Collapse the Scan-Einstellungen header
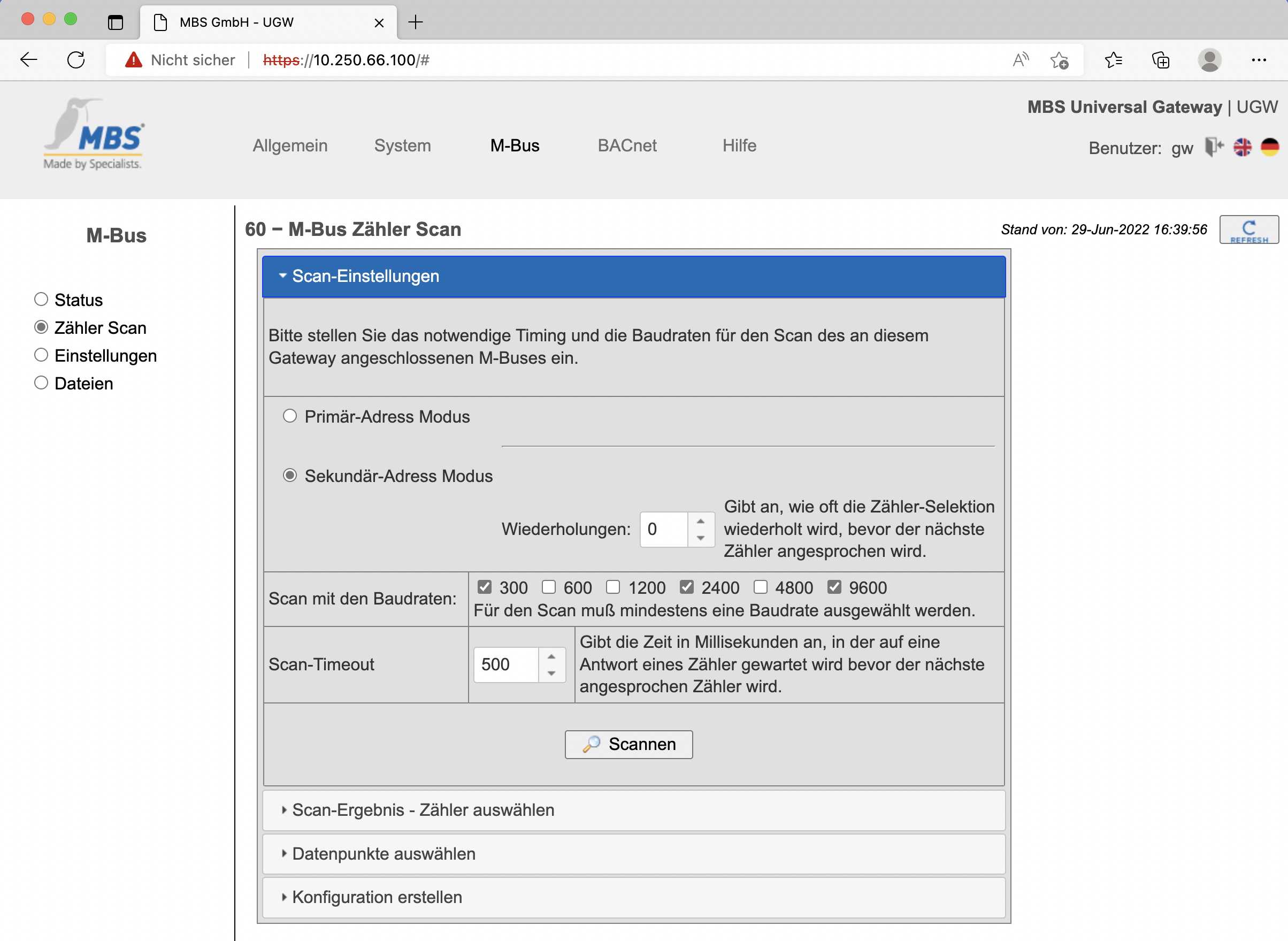1288x941 pixels. [365, 276]
